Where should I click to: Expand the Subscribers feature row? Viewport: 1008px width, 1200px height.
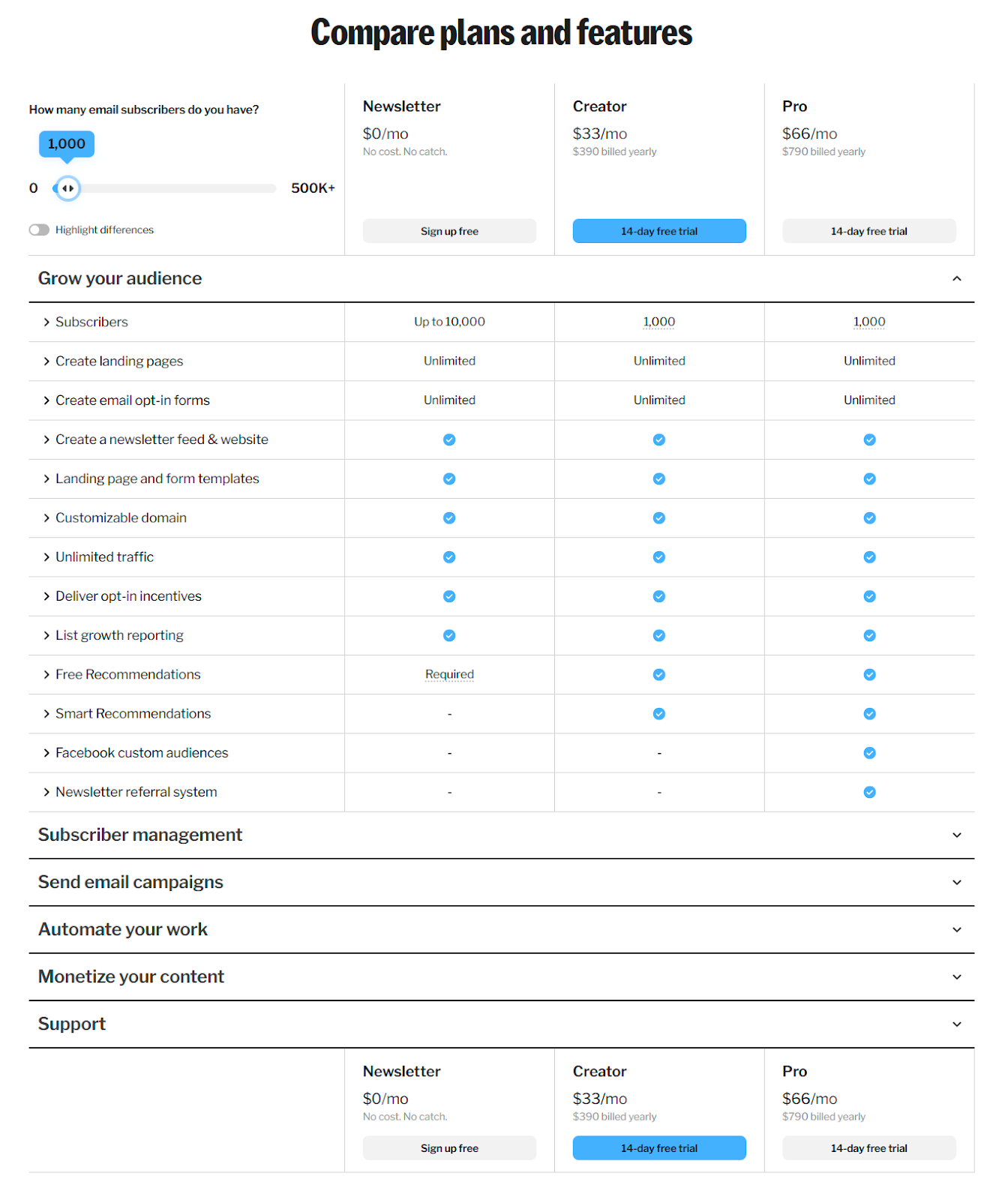91,322
